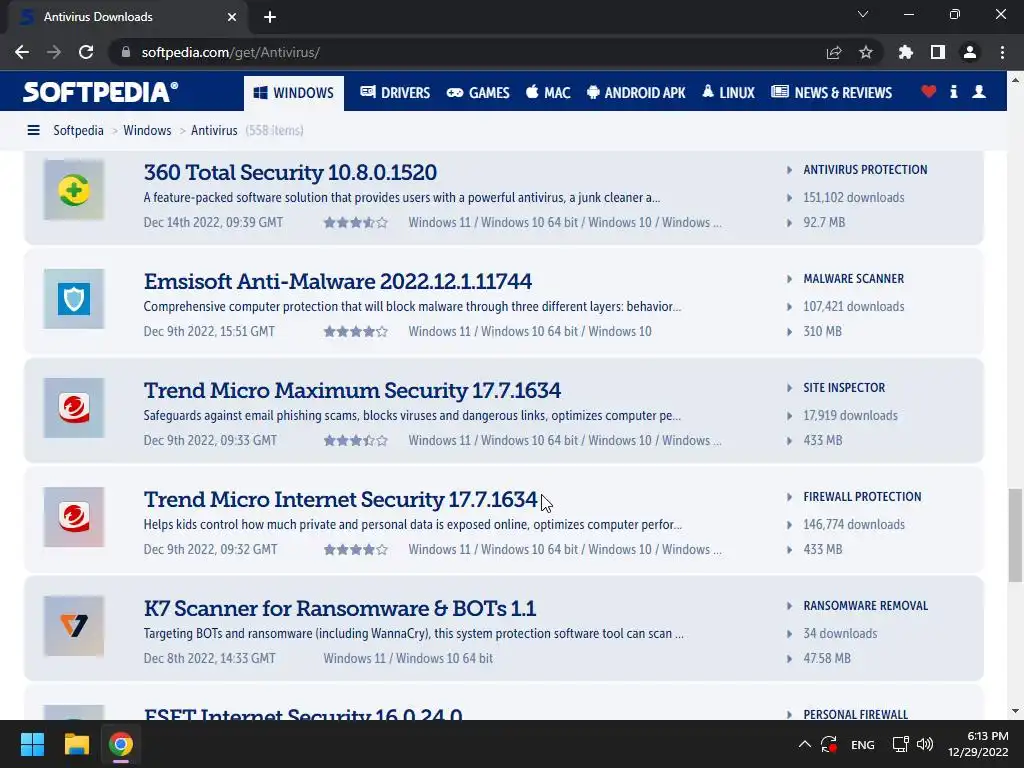The width and height of the screenshot is (1024, 768).
Task: Bookmark this page with the star icon
Action: (x=866, y=52)
